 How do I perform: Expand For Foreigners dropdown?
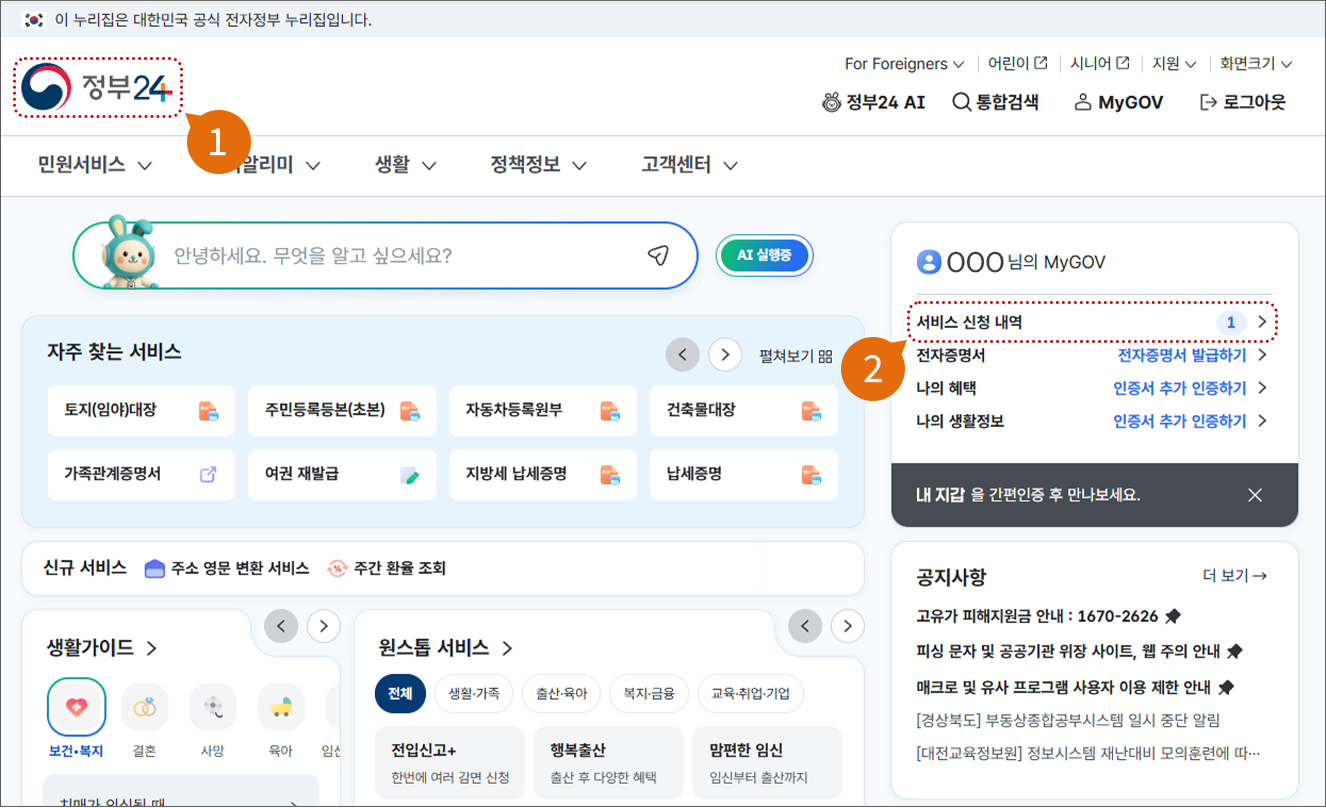904,64
